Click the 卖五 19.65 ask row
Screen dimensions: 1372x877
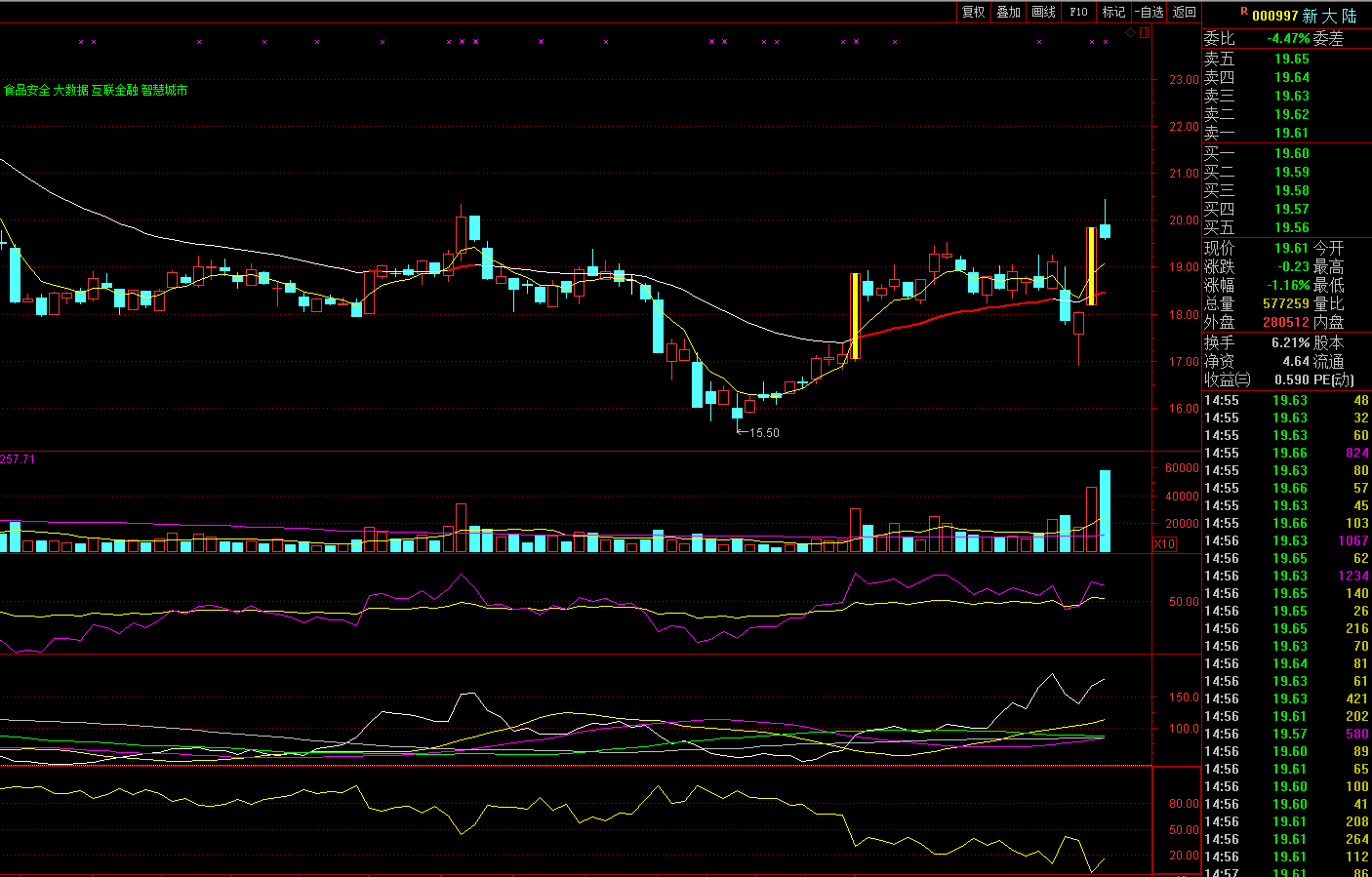point(1286,59)
